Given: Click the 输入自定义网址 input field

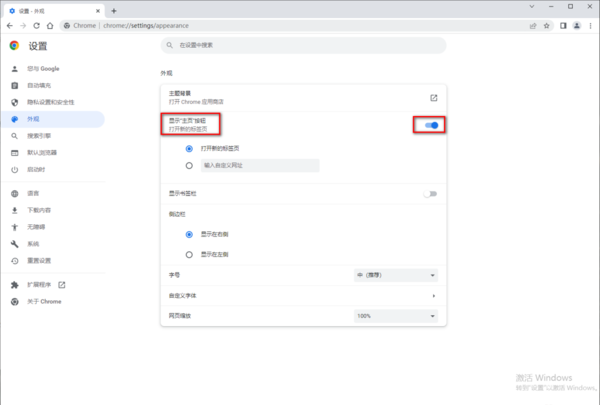Looking at the screenshot, I should [x=260, y=165].
